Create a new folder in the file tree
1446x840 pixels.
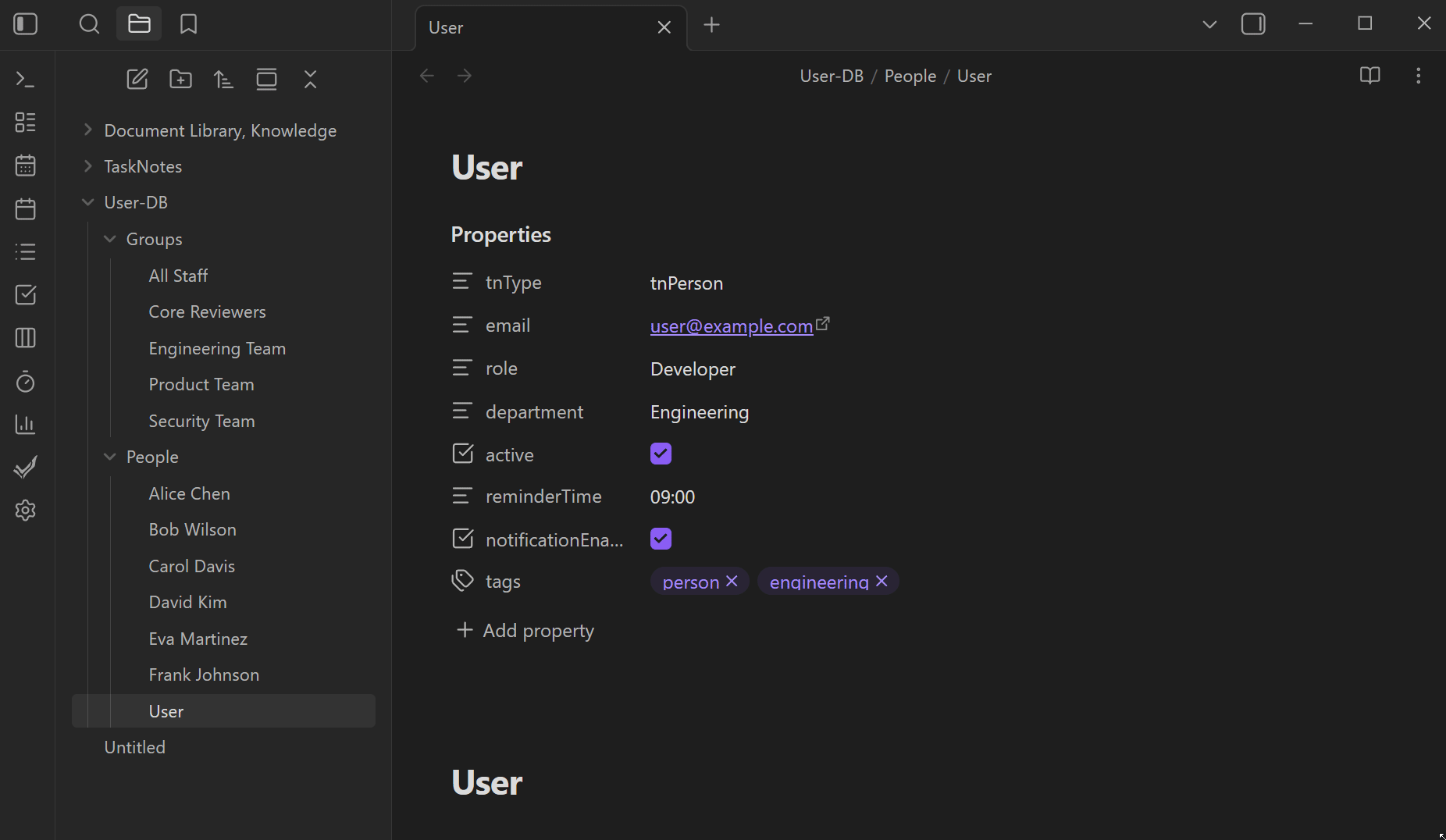tap(180, 79)
